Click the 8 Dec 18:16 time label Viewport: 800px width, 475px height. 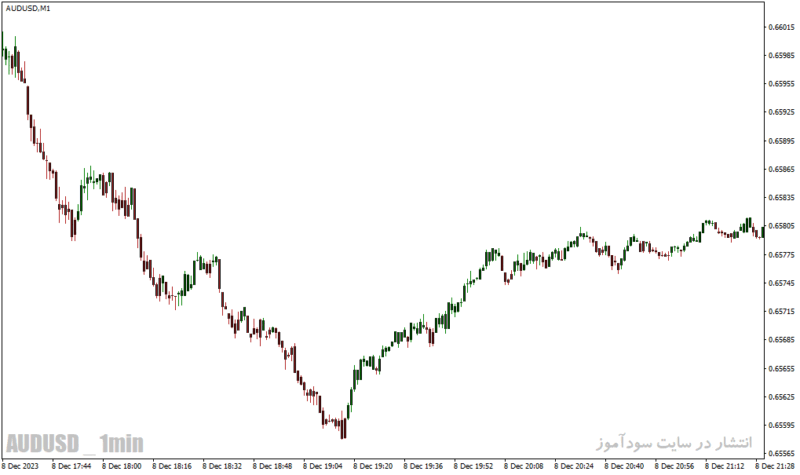pos(172,466)
